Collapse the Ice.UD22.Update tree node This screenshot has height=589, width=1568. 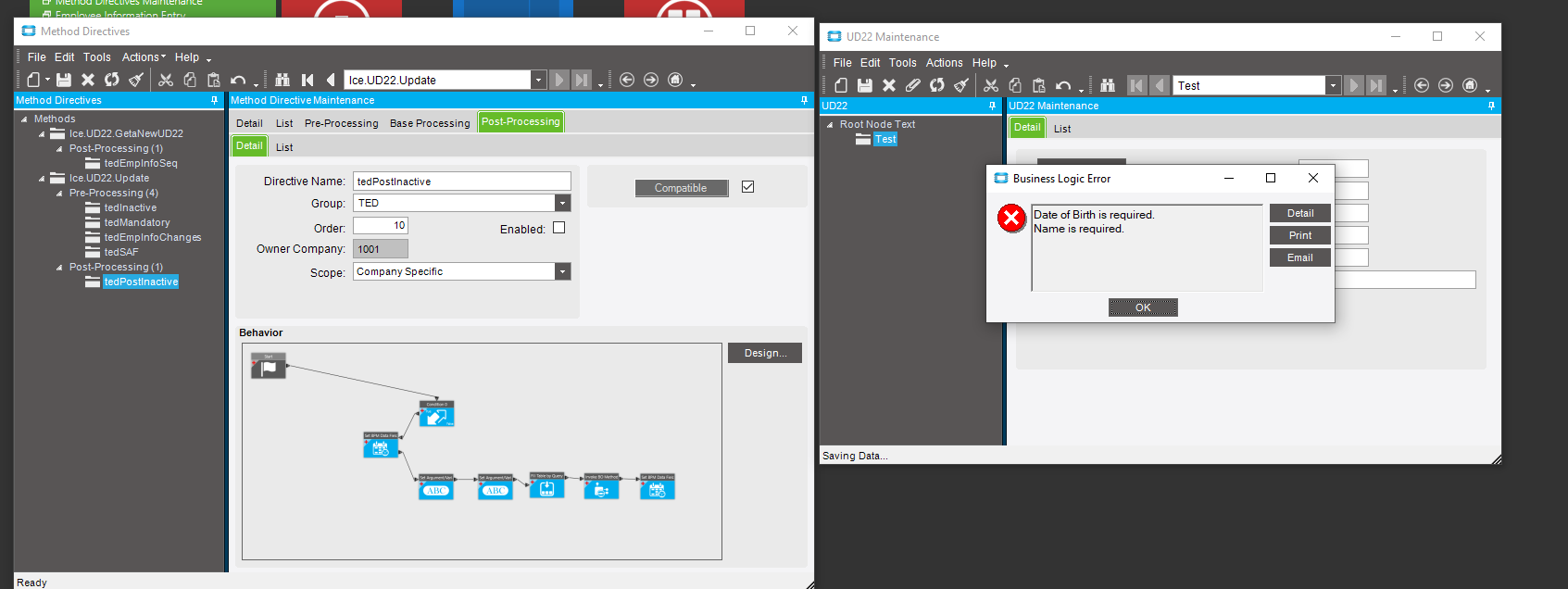(42, 179)
